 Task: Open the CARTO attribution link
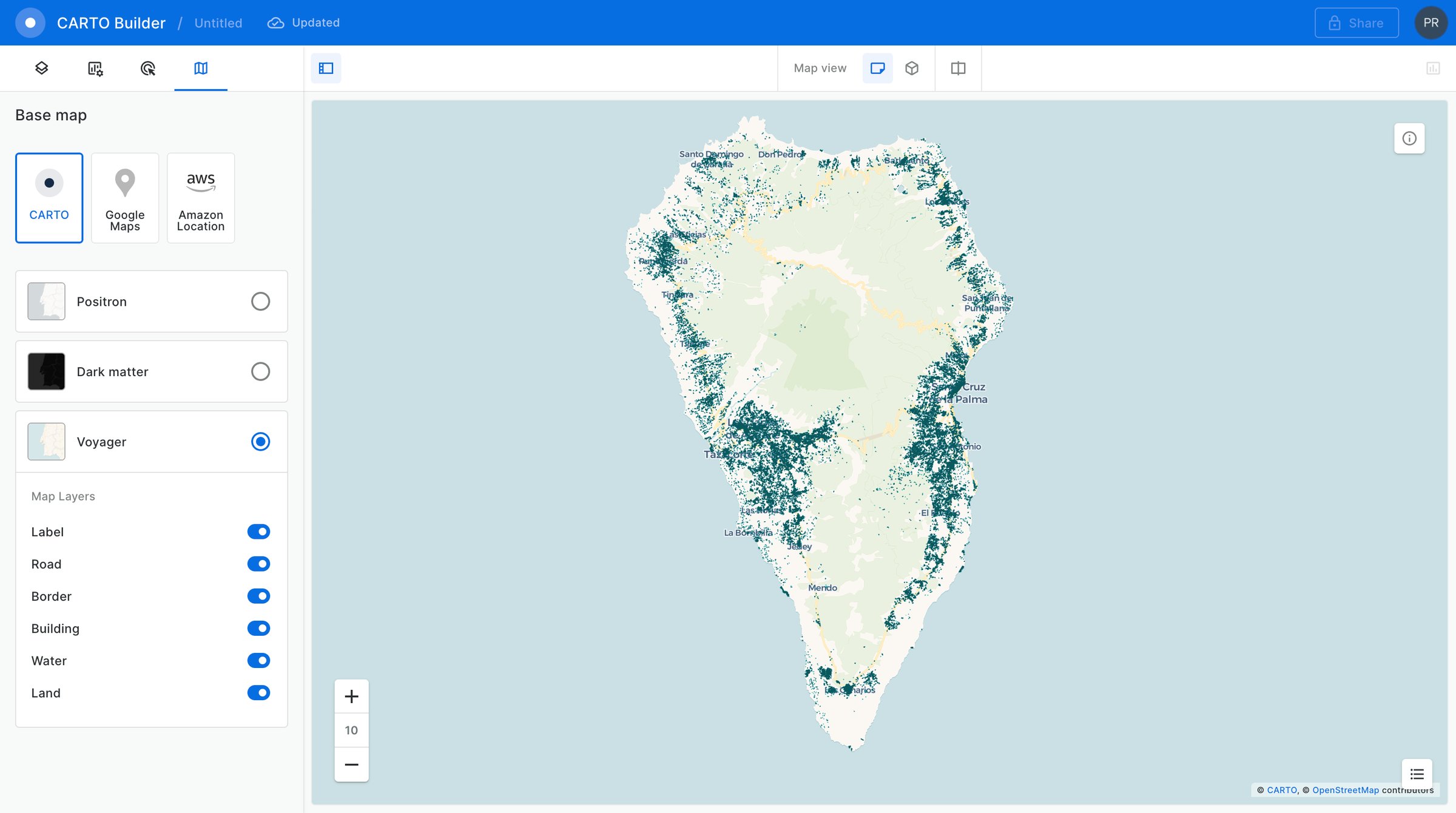1282,790
